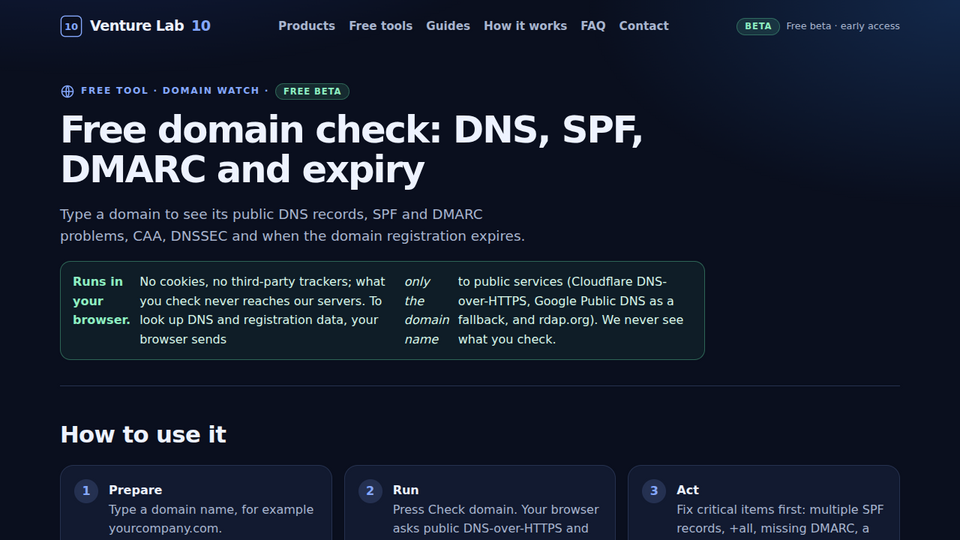Click the green FREE BETA badge
This screenshot has height=540, width=960.
pos(312,91)
